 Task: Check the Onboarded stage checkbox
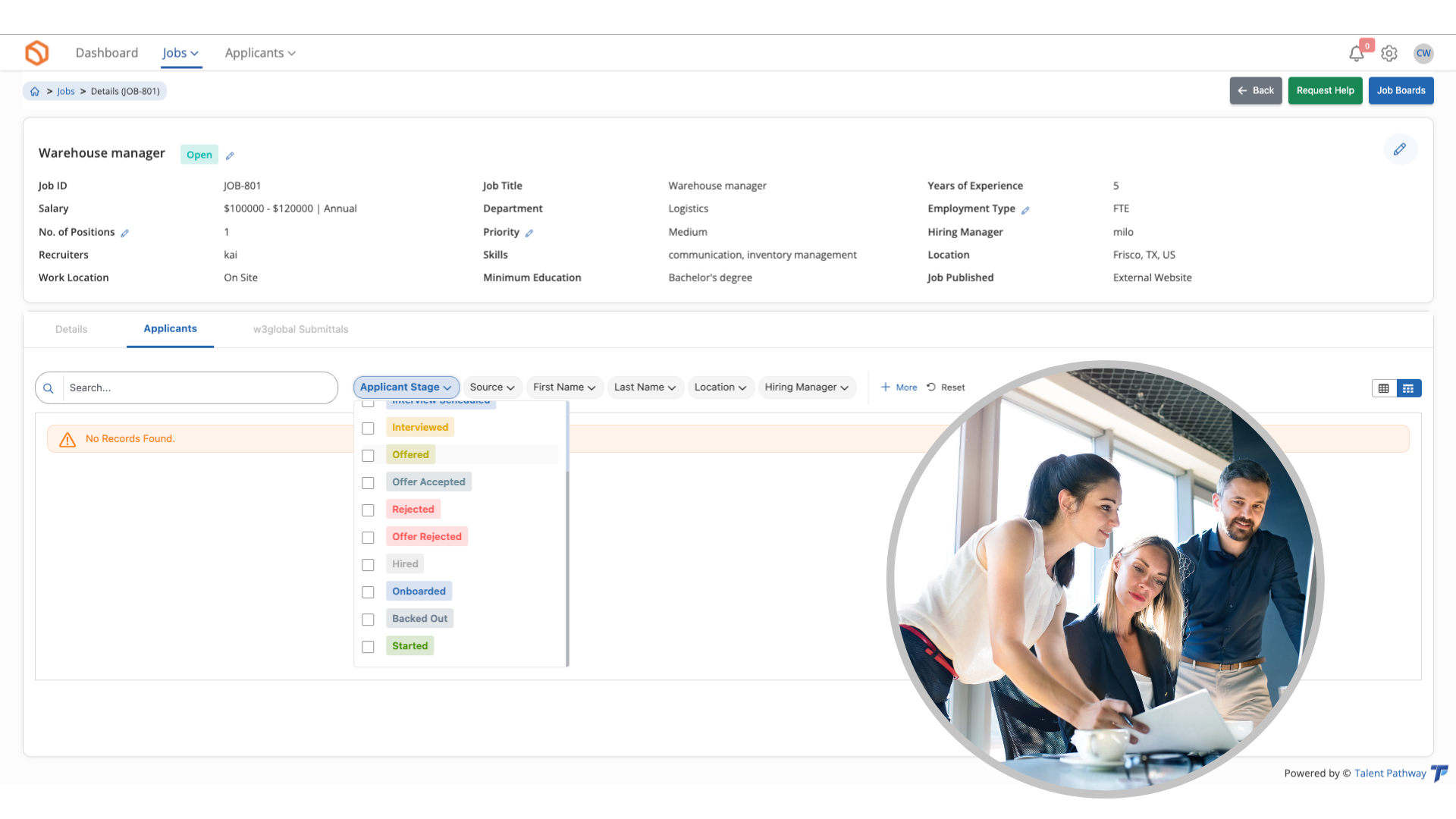(x=368, y=592)
